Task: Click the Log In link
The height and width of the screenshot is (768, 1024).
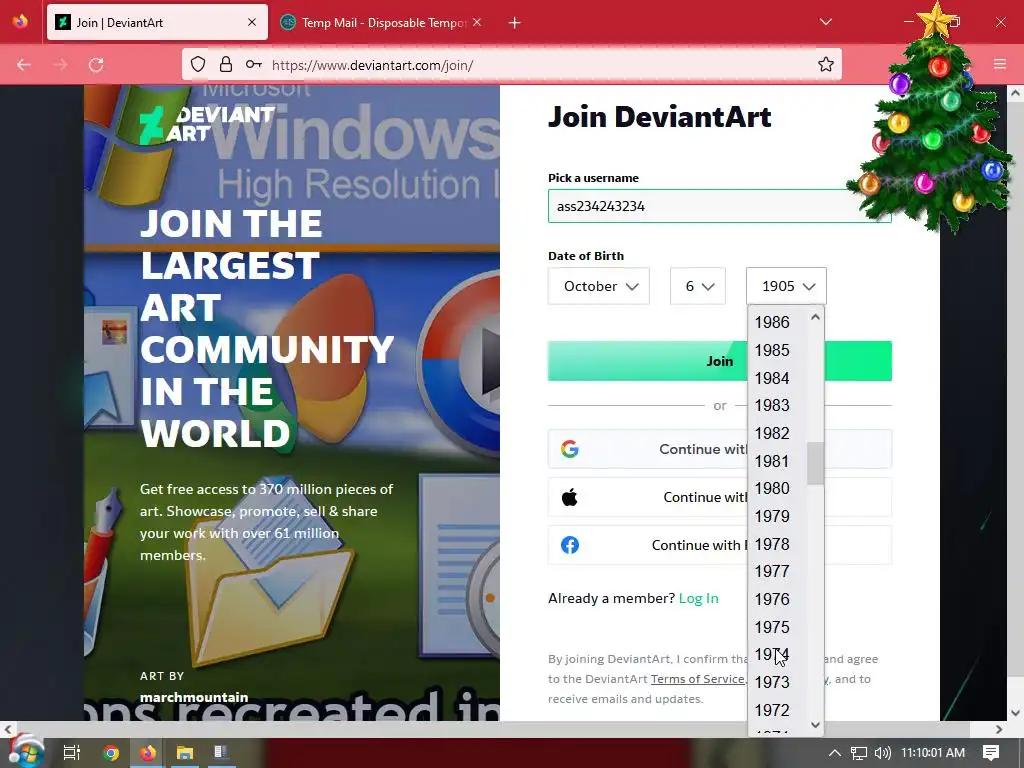Action: 698,598
